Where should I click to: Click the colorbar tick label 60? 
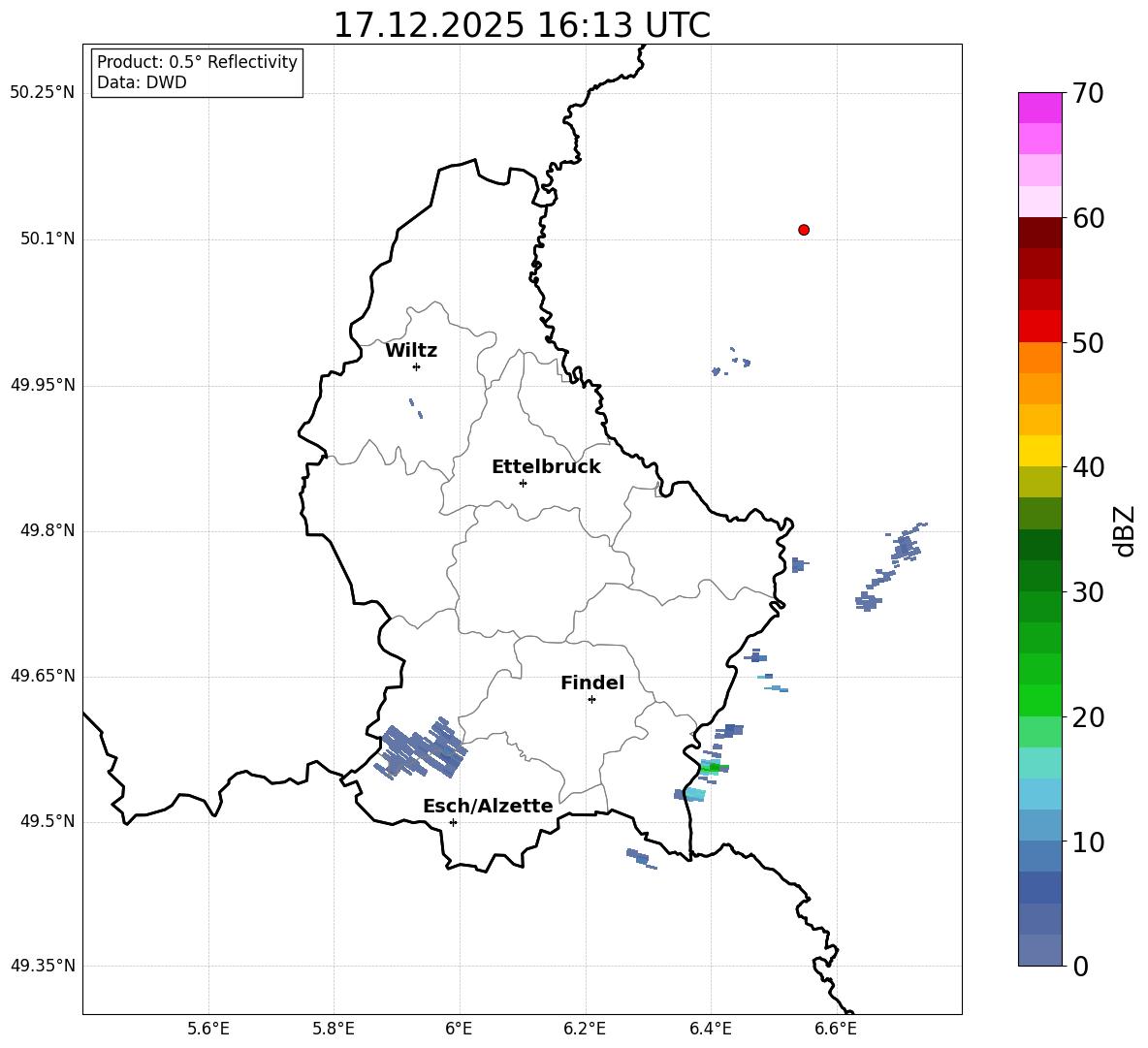point(1088,218)
